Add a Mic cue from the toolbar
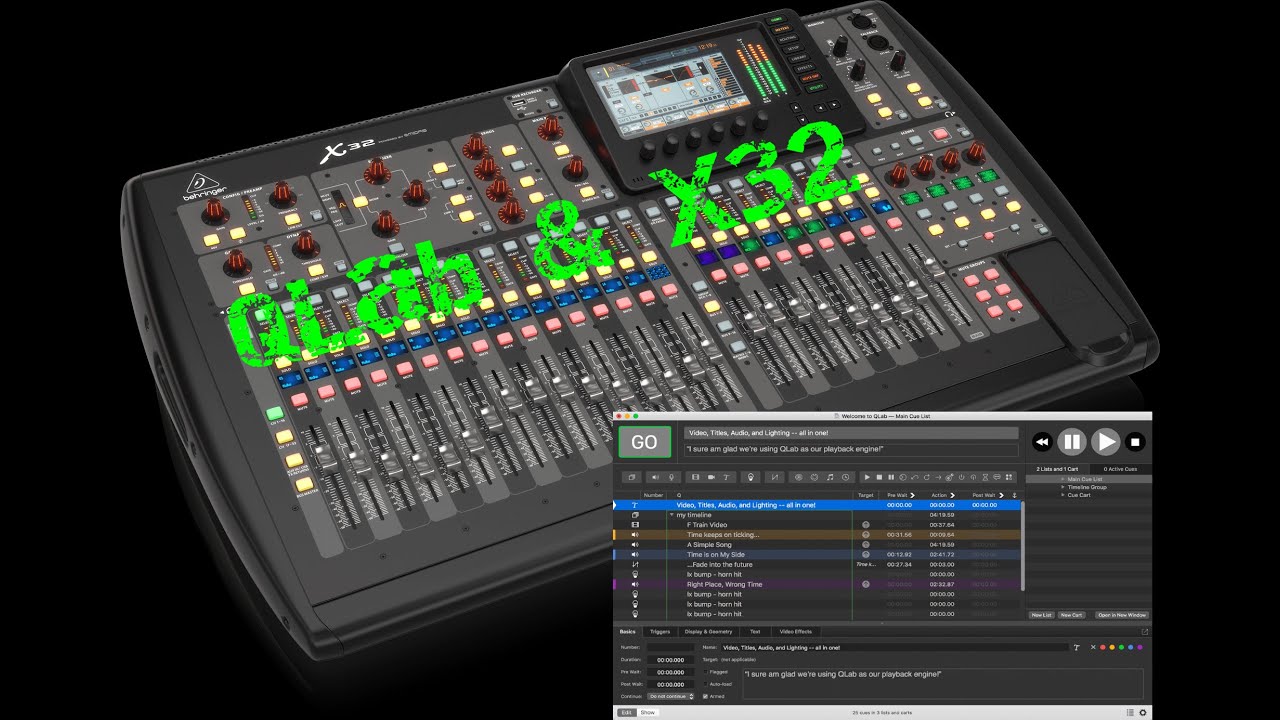This screenshot has height=720, width=1280. (671, 477)
